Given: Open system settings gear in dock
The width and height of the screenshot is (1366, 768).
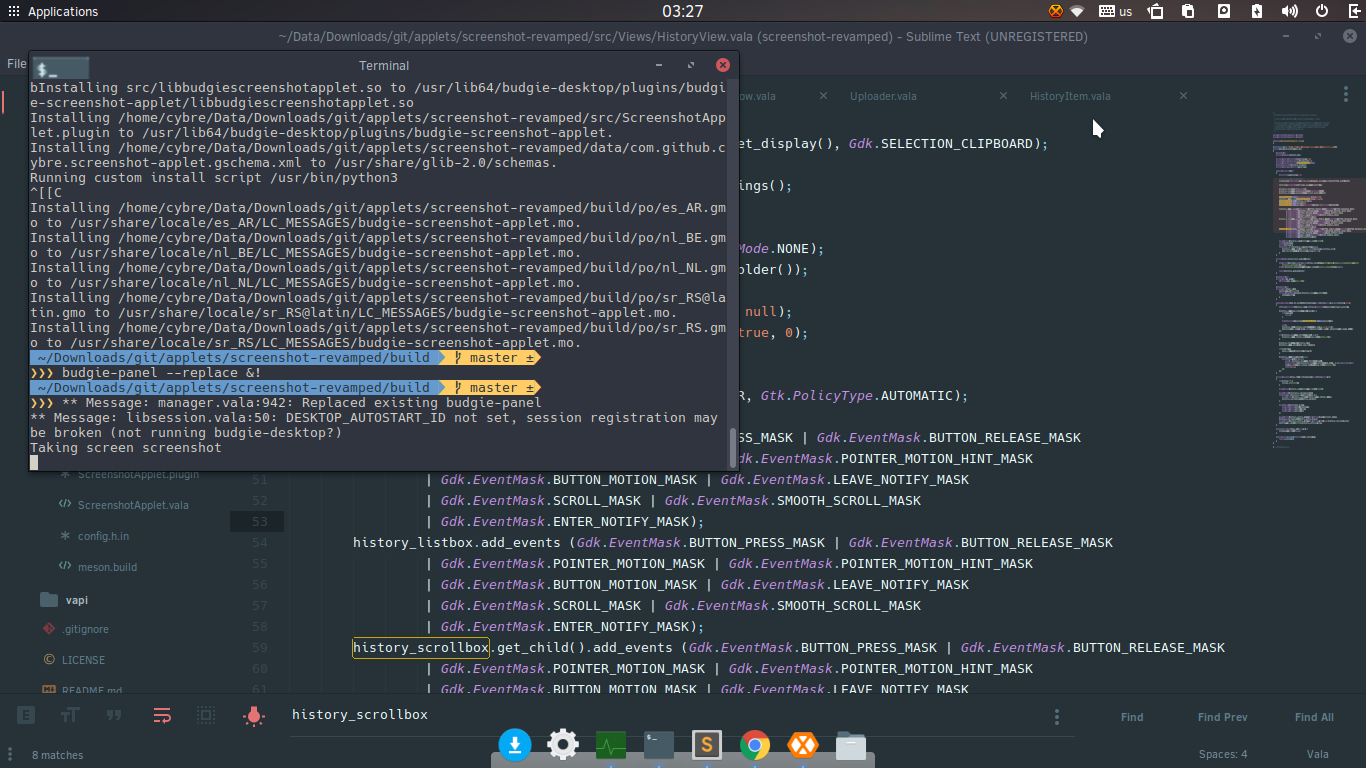Looking at the screenshot, I should (x=563, y=745).
